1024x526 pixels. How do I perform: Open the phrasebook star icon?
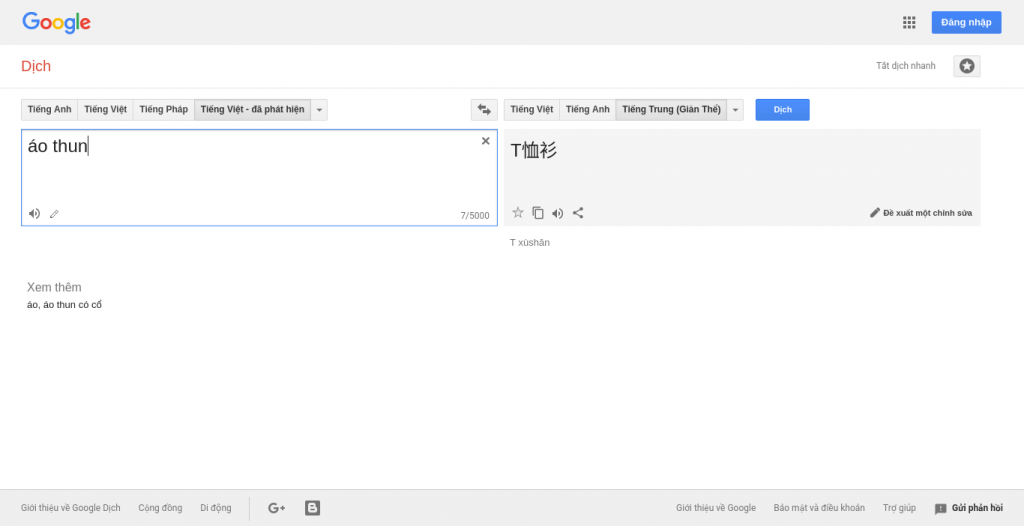tap(967, 66)
